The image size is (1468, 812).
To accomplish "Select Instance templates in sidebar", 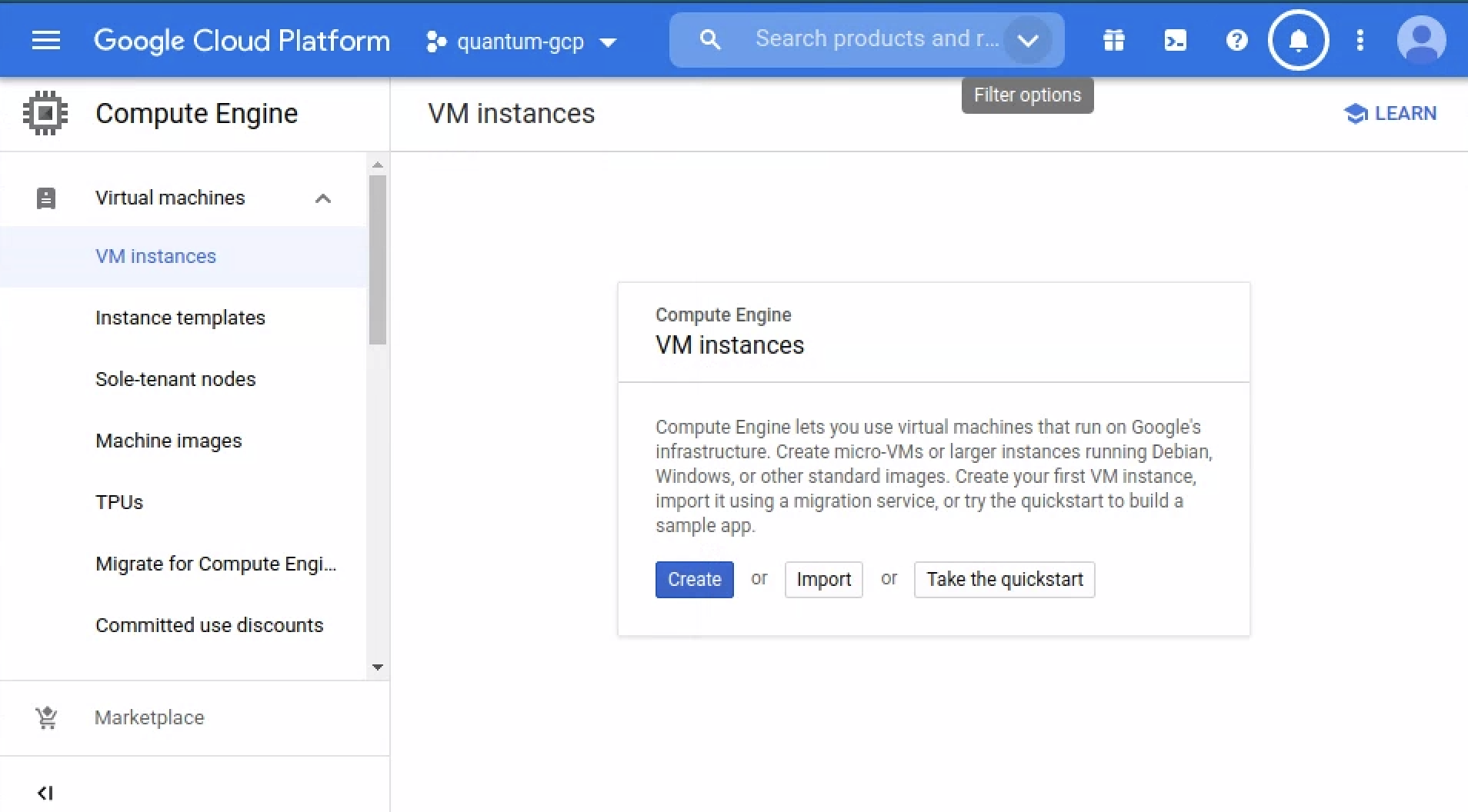I will (x=180, y=318).
